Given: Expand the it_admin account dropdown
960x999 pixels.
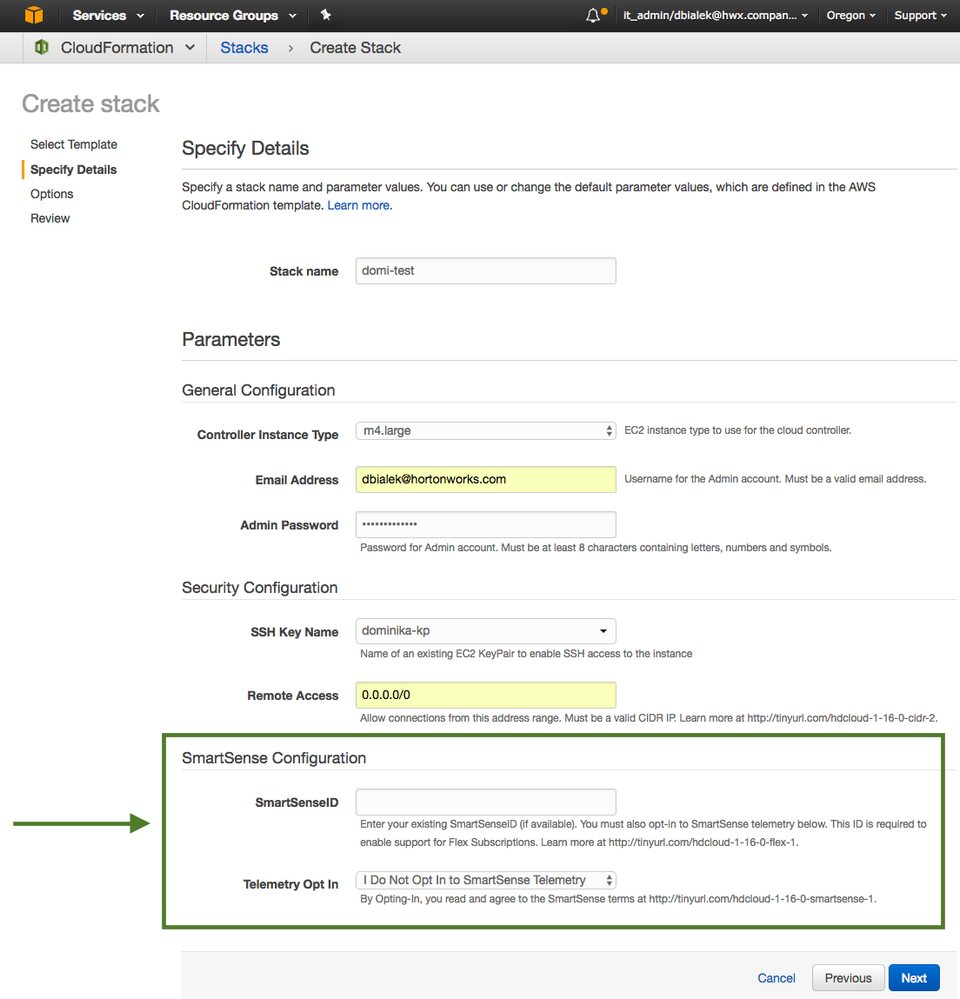Looking at the screenshot, I should 715,15.
